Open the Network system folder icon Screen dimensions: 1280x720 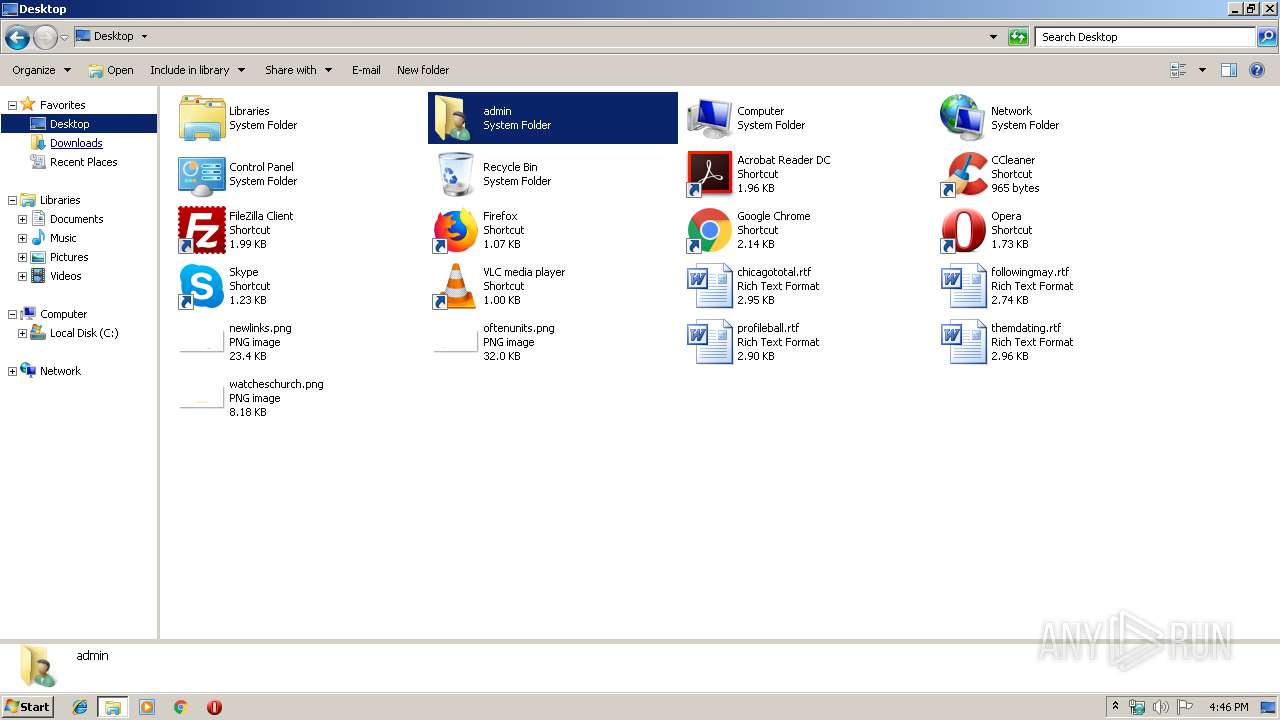tap(964, 118)
